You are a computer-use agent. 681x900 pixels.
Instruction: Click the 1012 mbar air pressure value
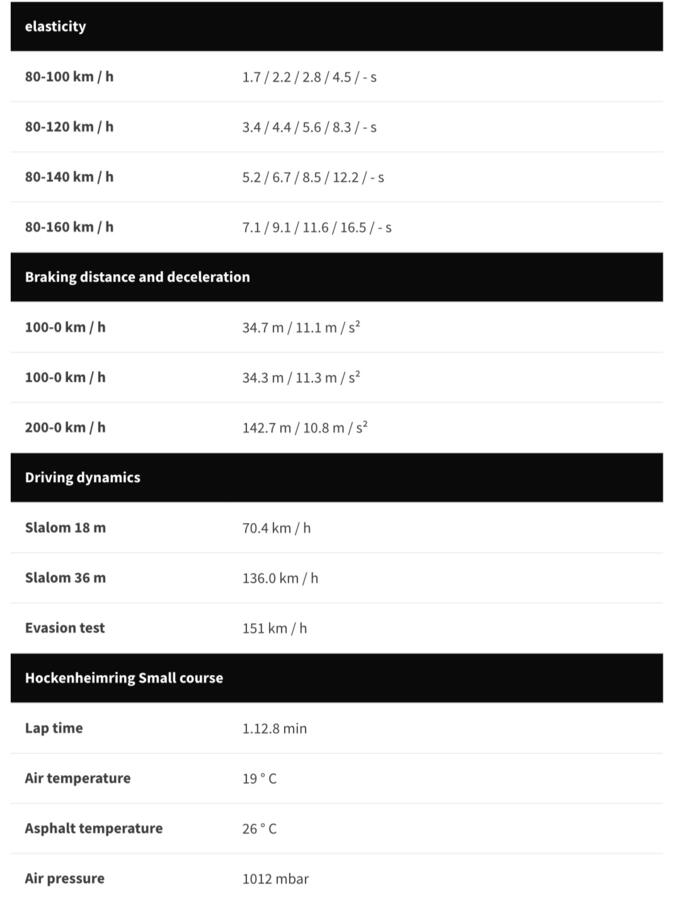click(275, 879)
